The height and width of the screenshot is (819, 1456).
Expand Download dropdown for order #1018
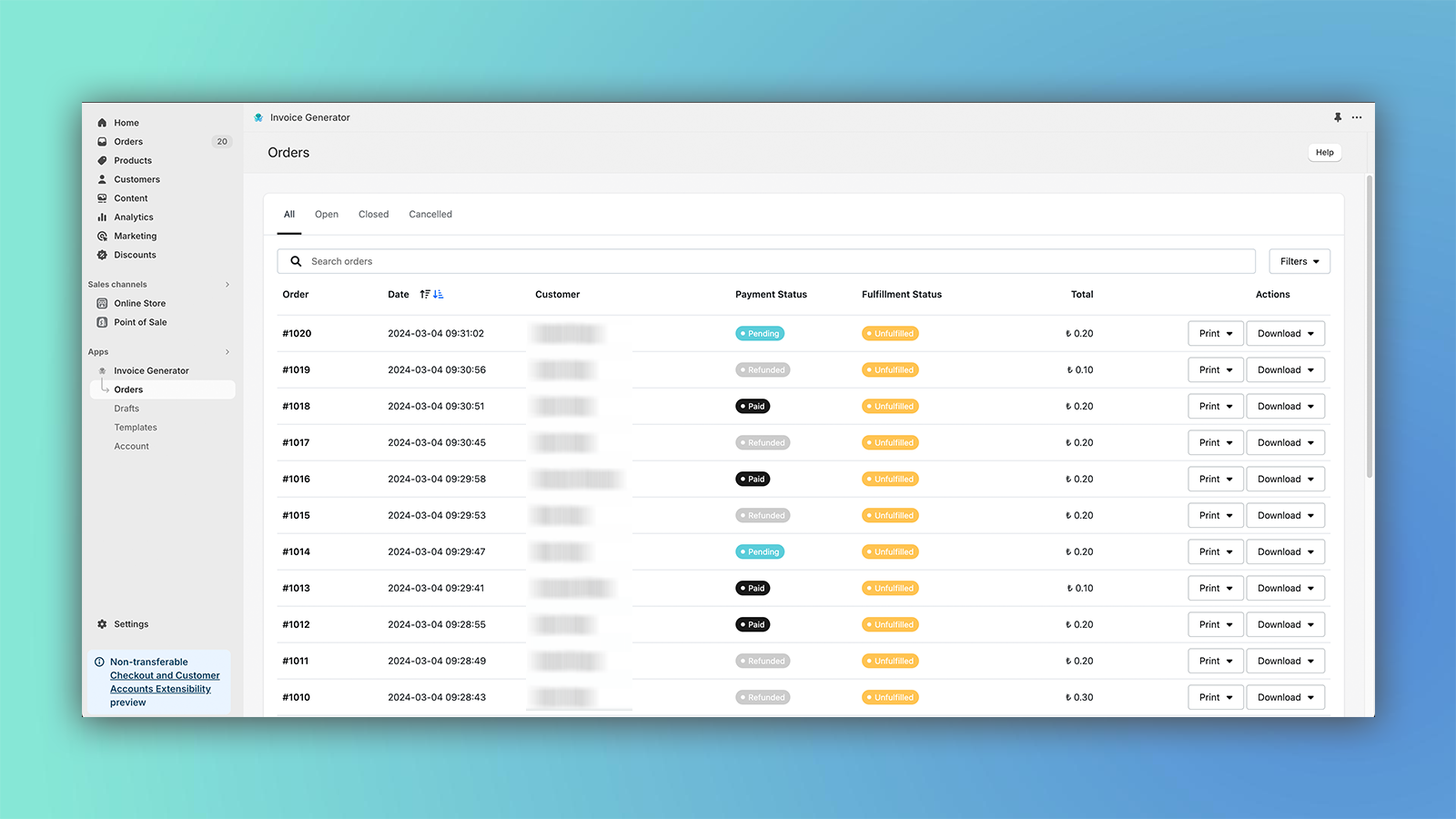click(1285, 407)
